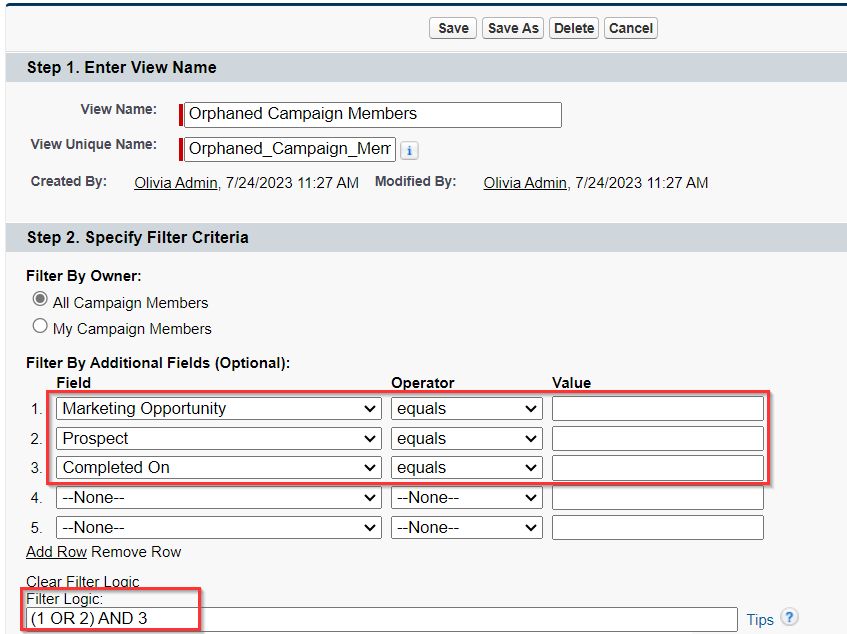Click the Delete button
This screenshot has width=847, height=634.
[x=574, y=28]
